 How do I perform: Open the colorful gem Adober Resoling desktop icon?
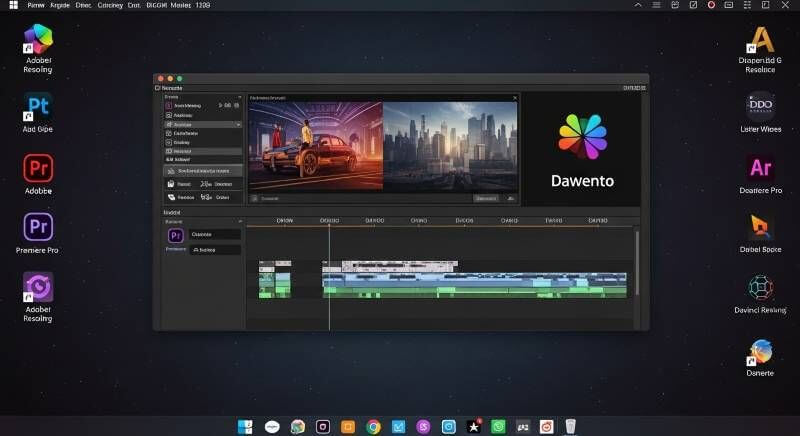pyautogui.click(x=38, y=40)
